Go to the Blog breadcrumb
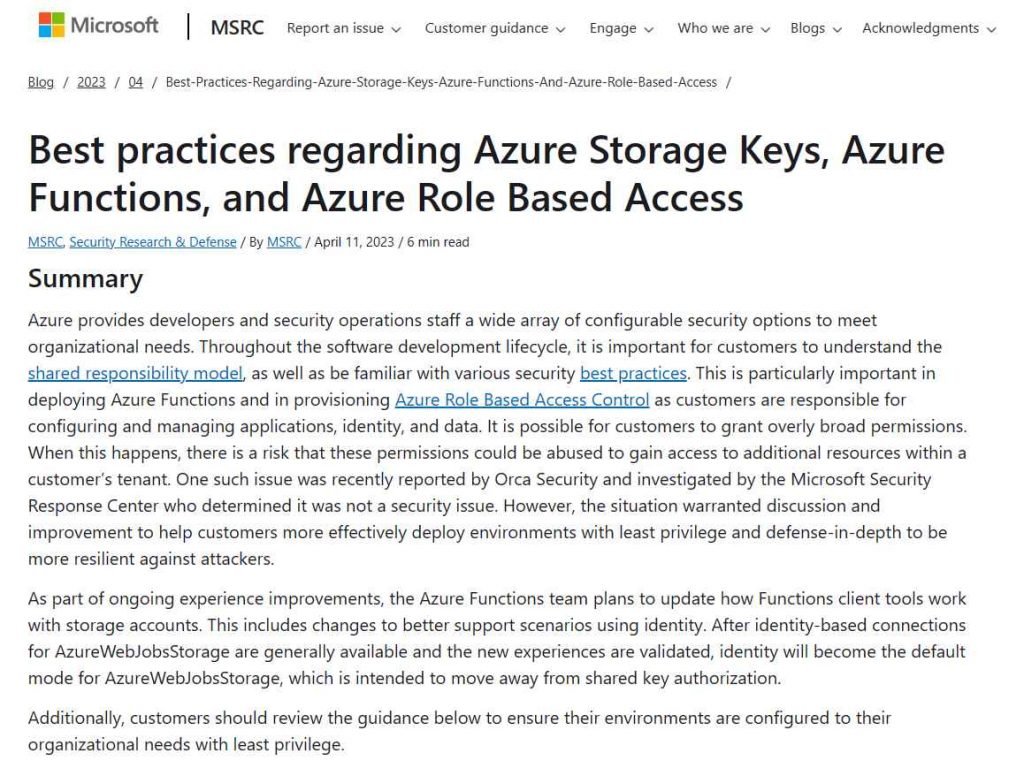The image size is (1024, 776). 41,82
